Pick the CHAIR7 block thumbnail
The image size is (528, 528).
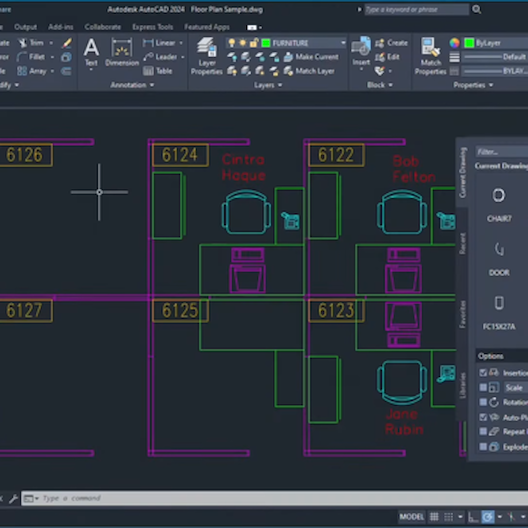(499, 195)
